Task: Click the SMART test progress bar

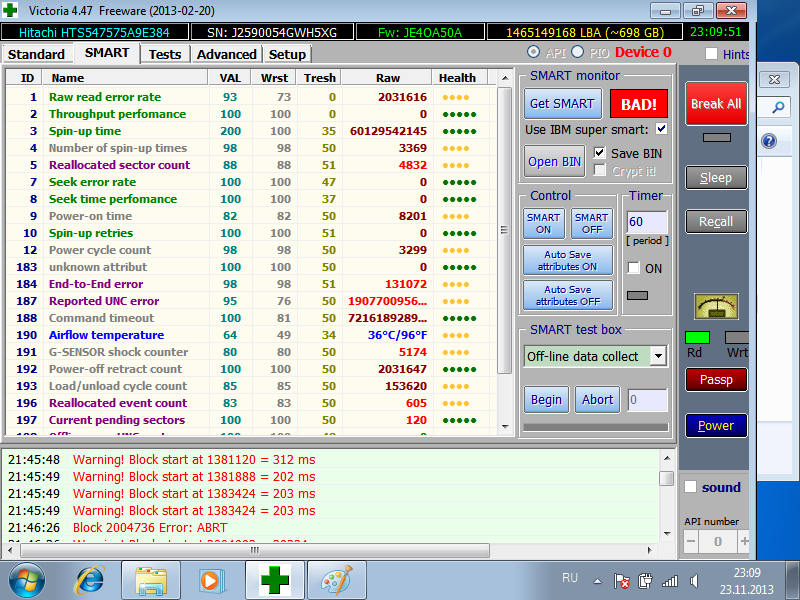Action: pos(595,428)
